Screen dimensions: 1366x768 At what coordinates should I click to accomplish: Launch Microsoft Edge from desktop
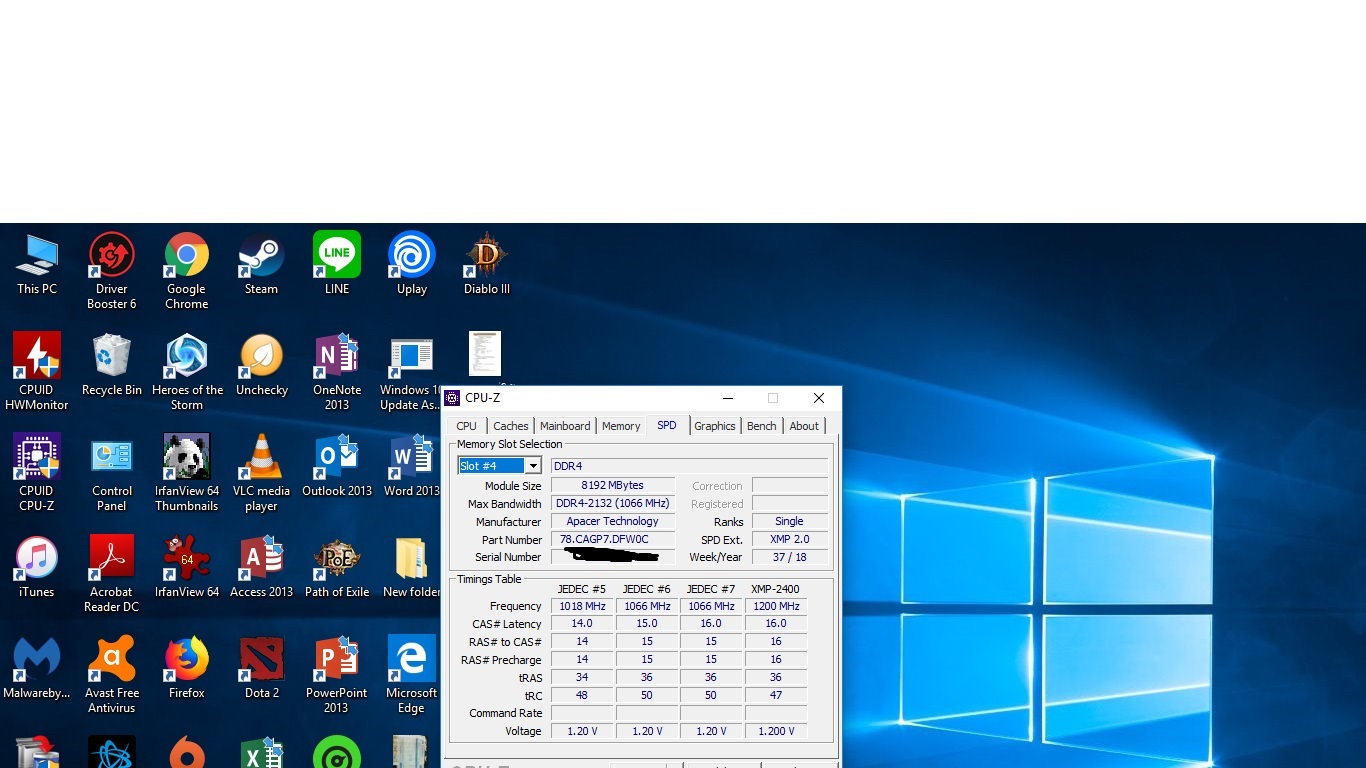click(412, 675)
